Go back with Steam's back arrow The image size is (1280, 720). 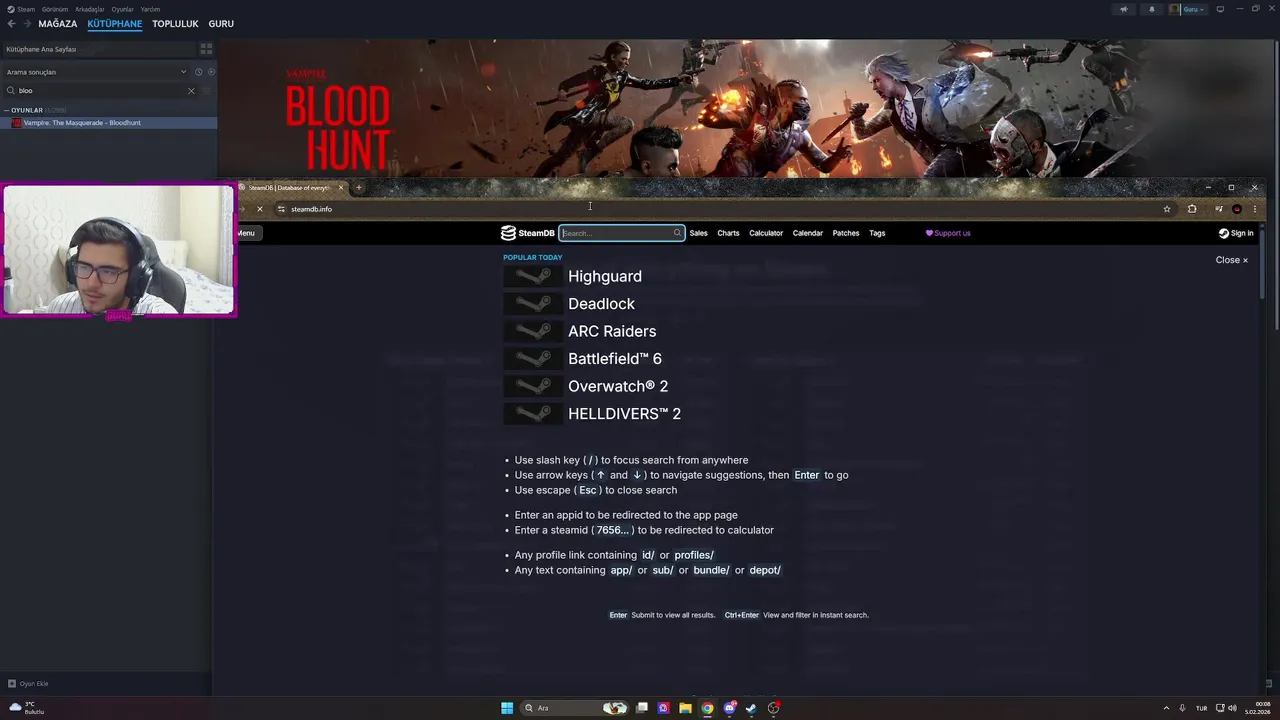tap(12, 24)
